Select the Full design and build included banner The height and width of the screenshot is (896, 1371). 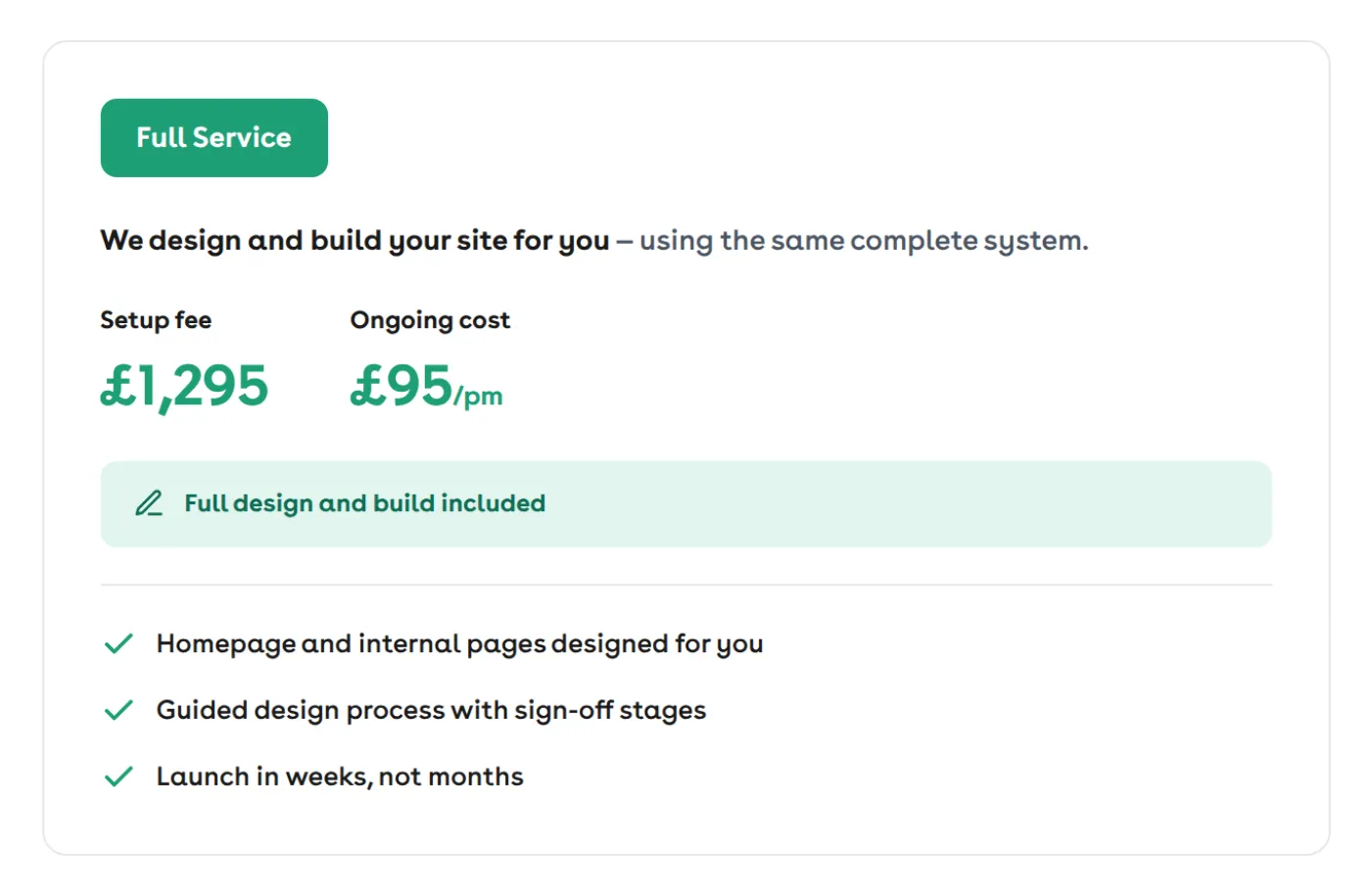(685, 504)
